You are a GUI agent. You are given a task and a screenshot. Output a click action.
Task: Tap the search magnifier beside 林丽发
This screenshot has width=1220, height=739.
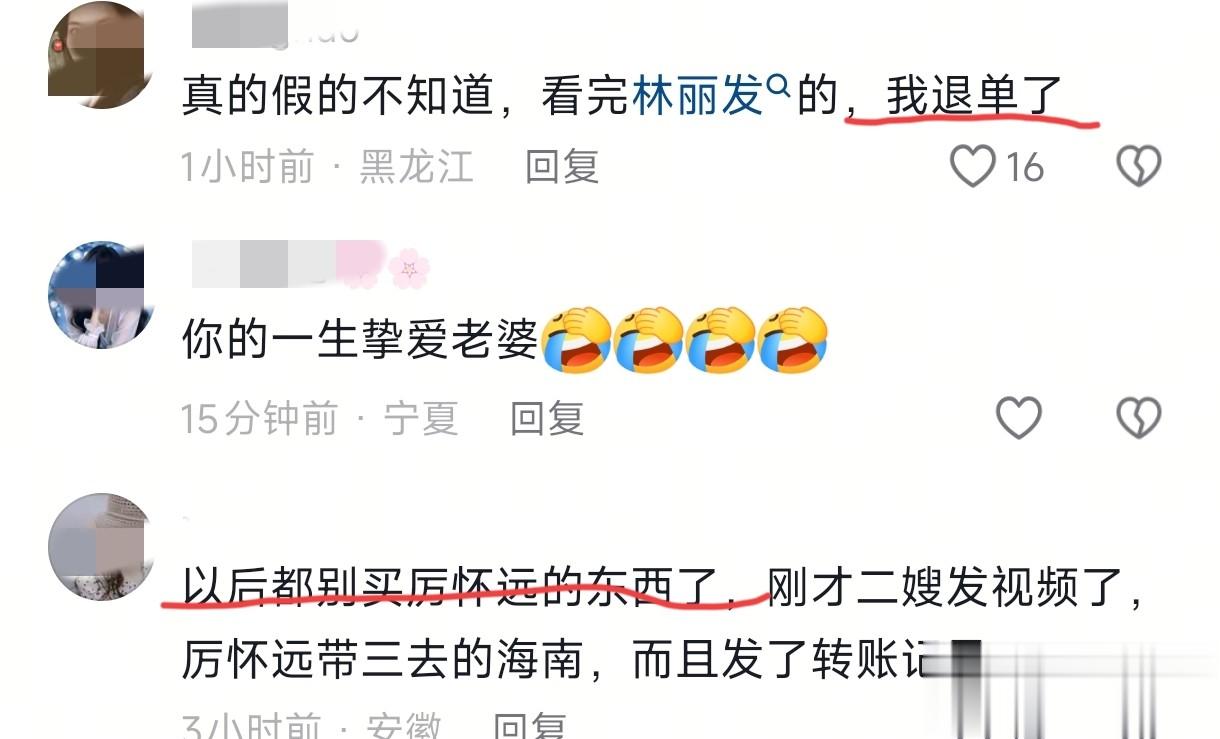(x=777, y=89)
